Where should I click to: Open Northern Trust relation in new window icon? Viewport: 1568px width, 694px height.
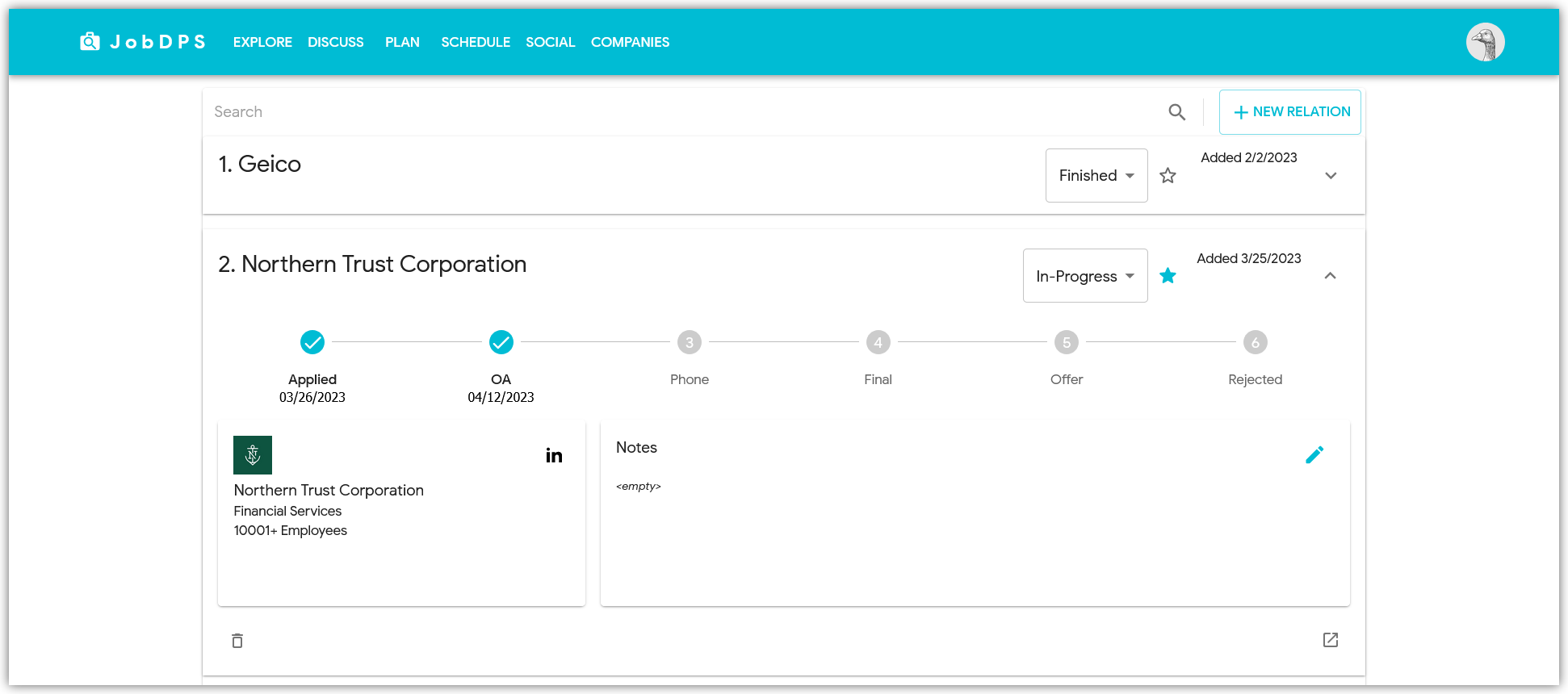tap(1331, 640)
